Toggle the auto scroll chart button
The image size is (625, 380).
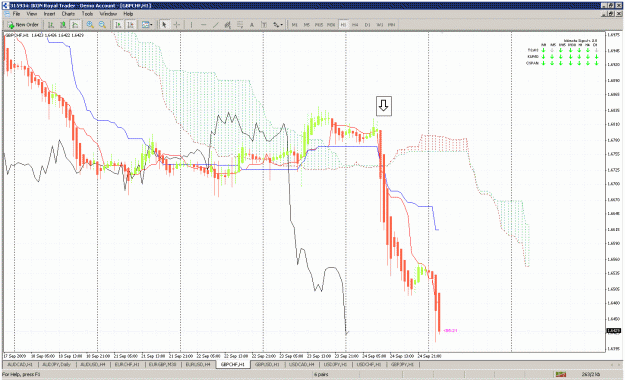point(118,25)
